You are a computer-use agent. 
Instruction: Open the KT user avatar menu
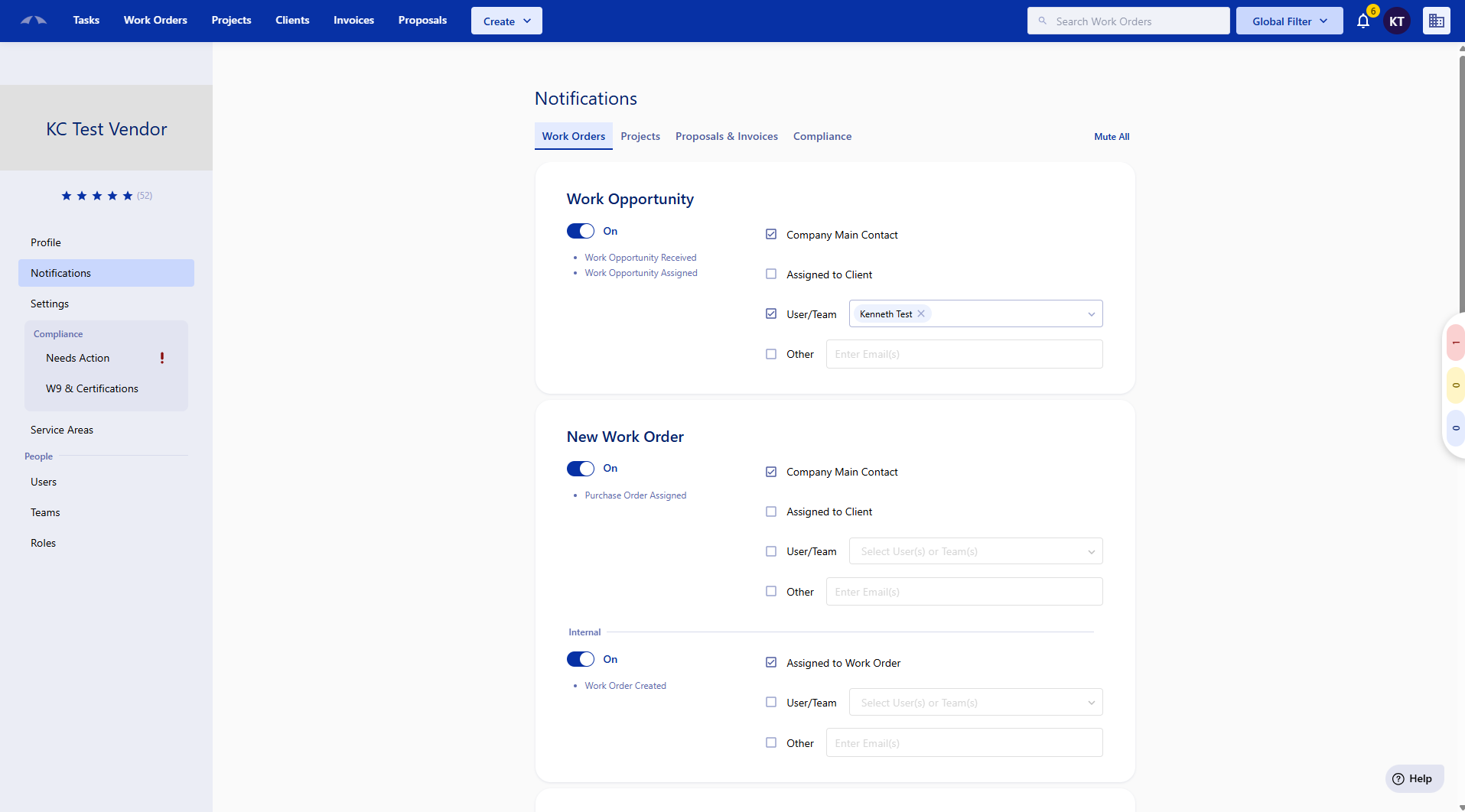click(1397, 21)
